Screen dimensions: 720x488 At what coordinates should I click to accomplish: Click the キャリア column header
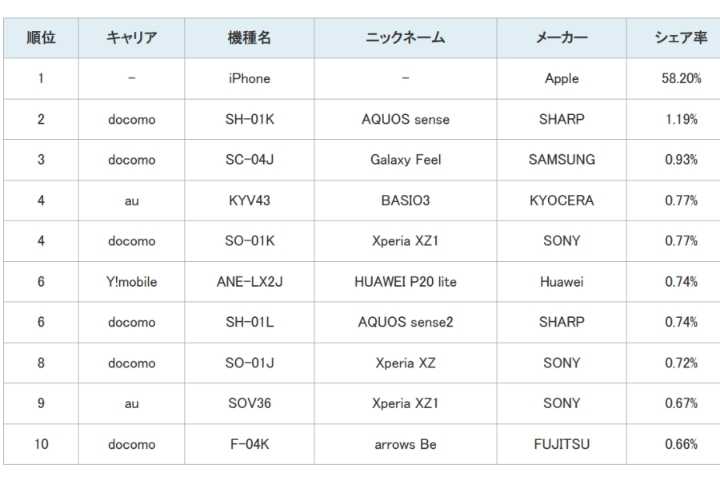click(x=131, y=38)
